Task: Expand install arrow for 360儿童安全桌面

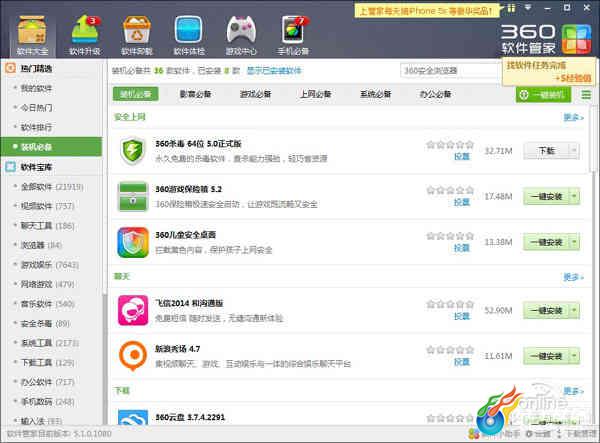Action: [x=574, y=242]
